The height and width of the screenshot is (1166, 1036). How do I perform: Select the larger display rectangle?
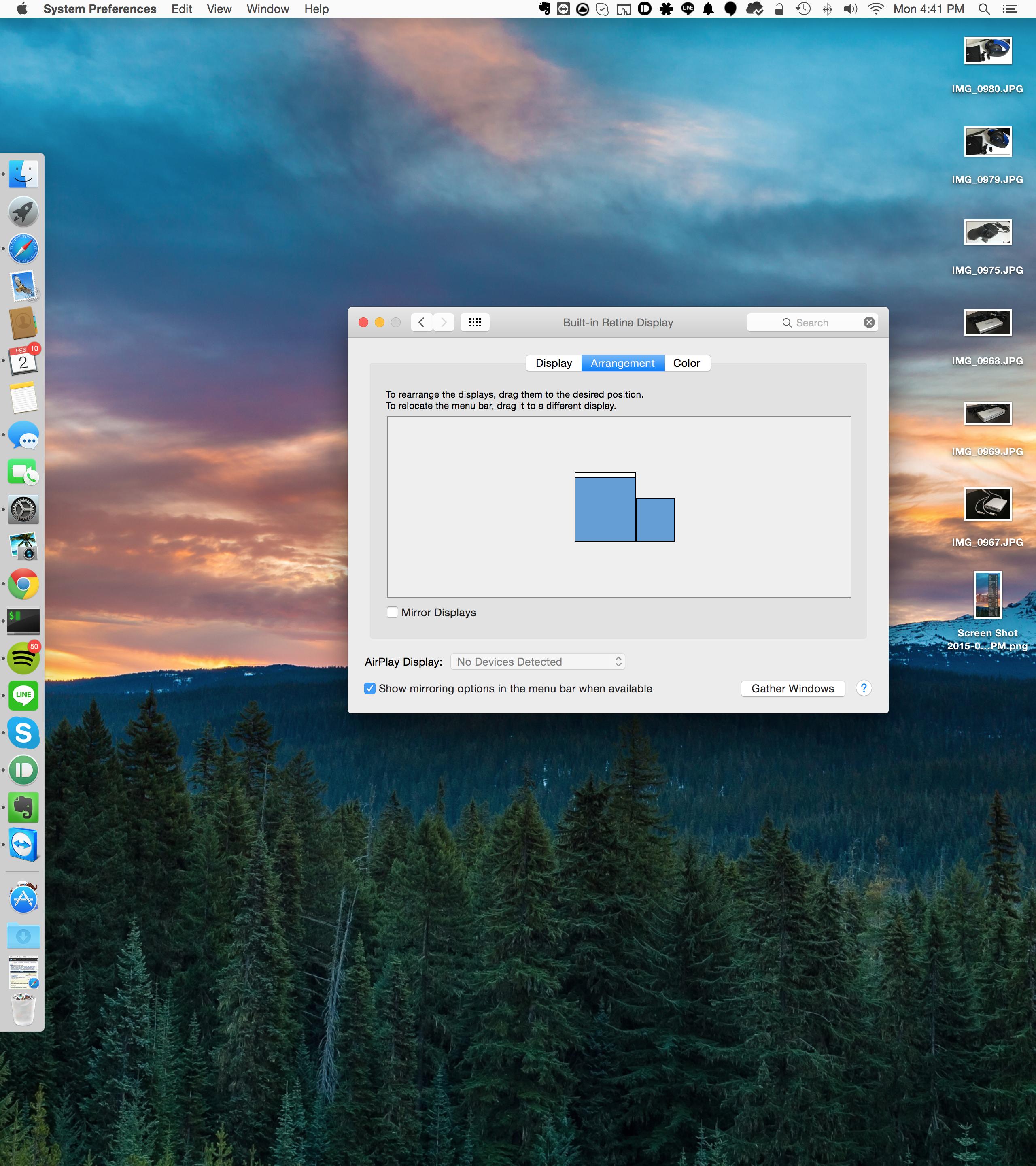point(605,509)
